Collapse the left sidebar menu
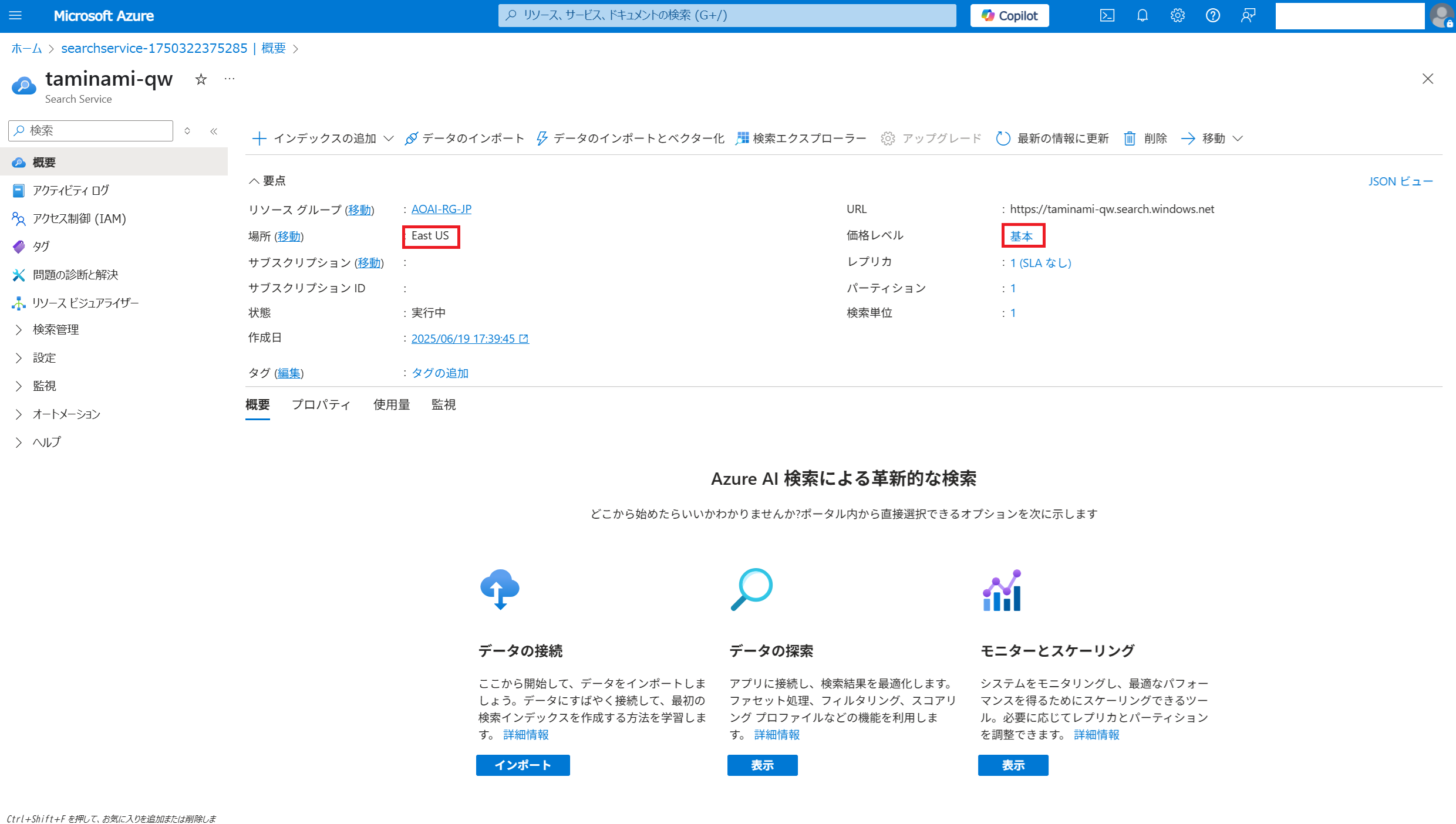Viewport: 1456px width, 824px height. (214, 131)
